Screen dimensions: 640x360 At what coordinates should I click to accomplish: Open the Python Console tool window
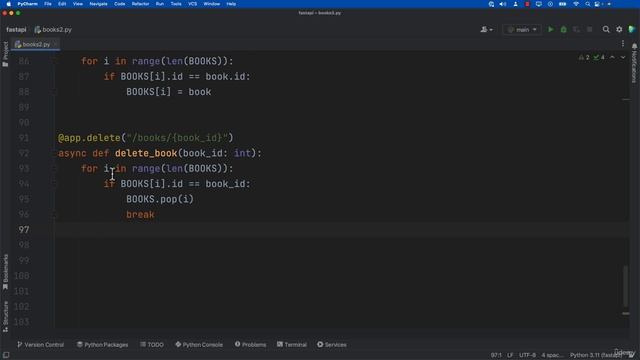point(199,344)
